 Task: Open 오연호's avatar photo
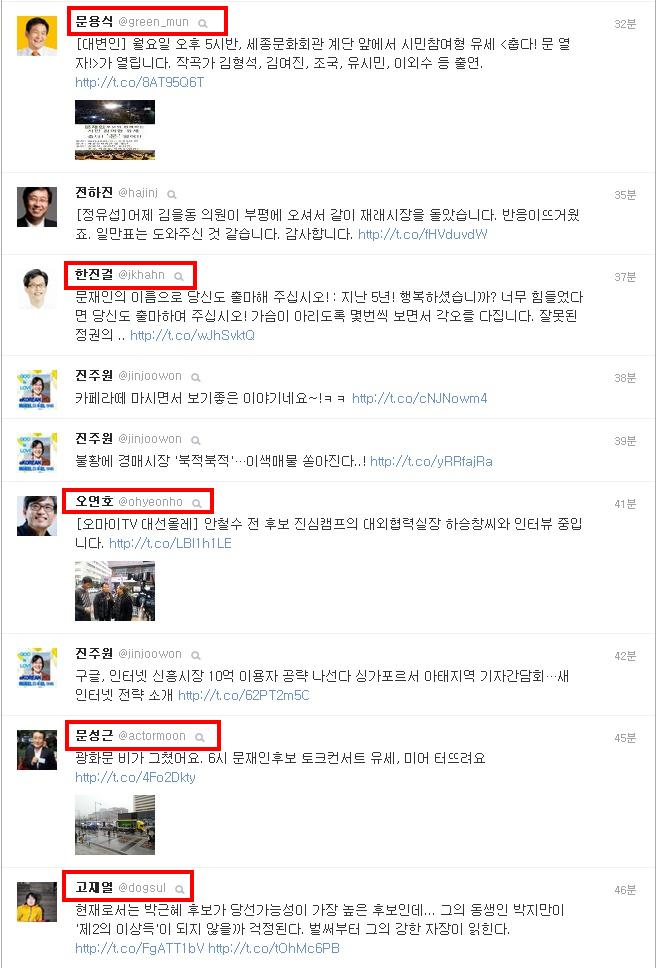click(x=37, y=515)
